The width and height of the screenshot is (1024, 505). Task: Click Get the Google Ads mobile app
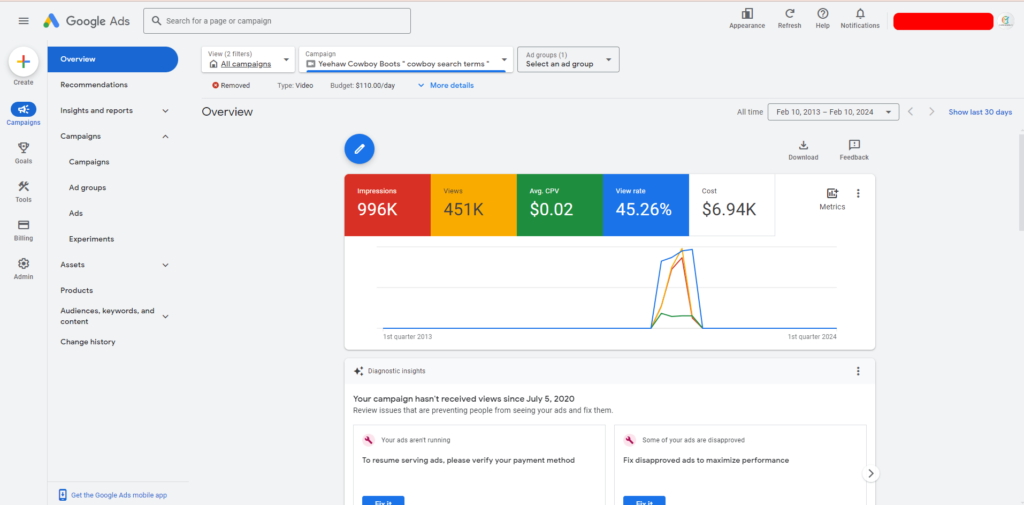119,495
